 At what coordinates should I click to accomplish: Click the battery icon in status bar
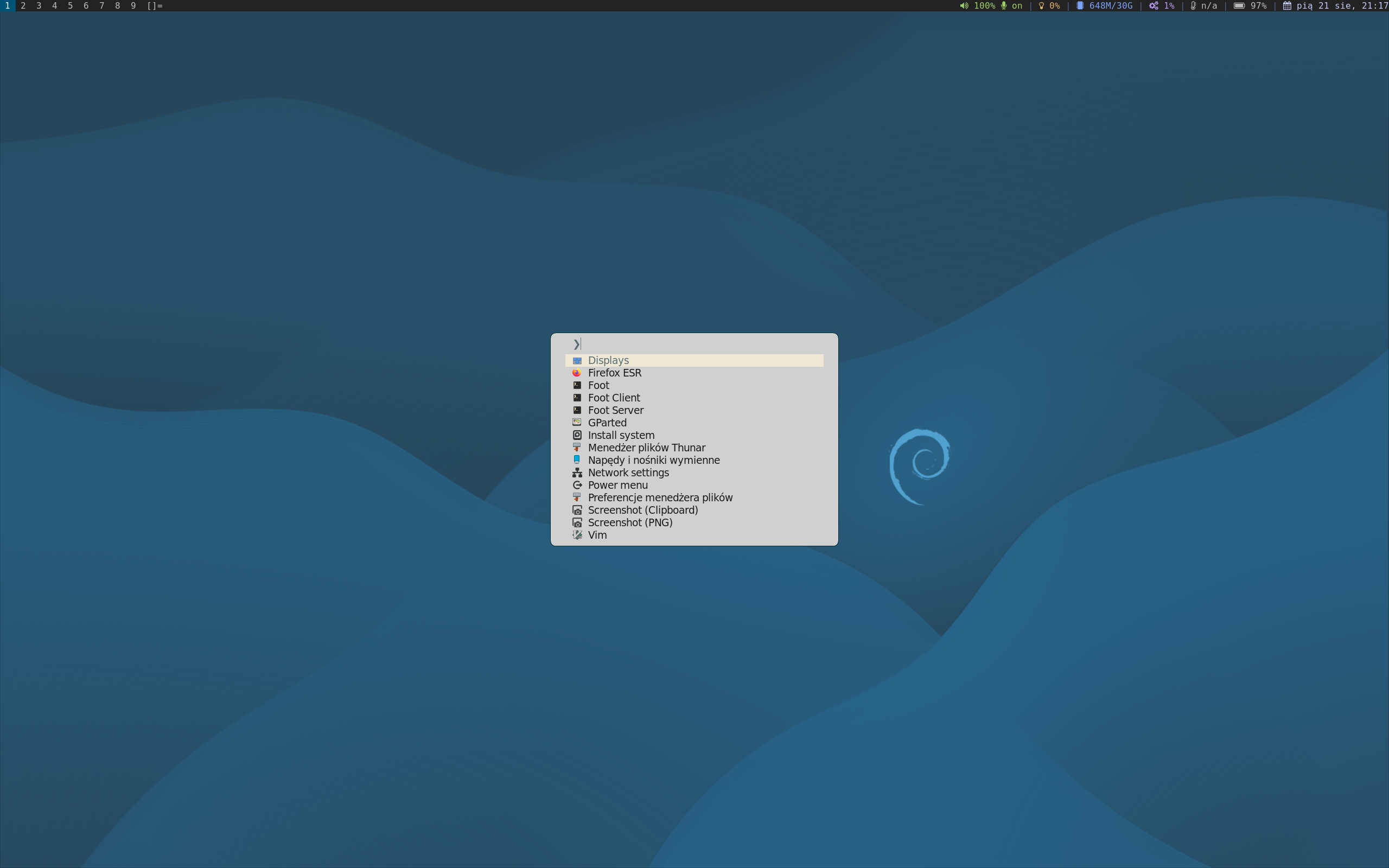coord(1239,6)
